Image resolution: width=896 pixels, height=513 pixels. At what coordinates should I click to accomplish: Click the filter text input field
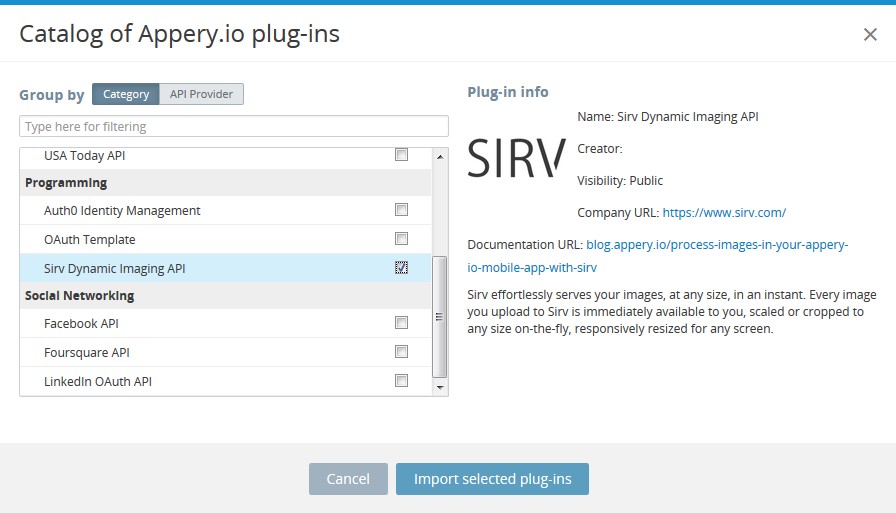pos(234,126)
